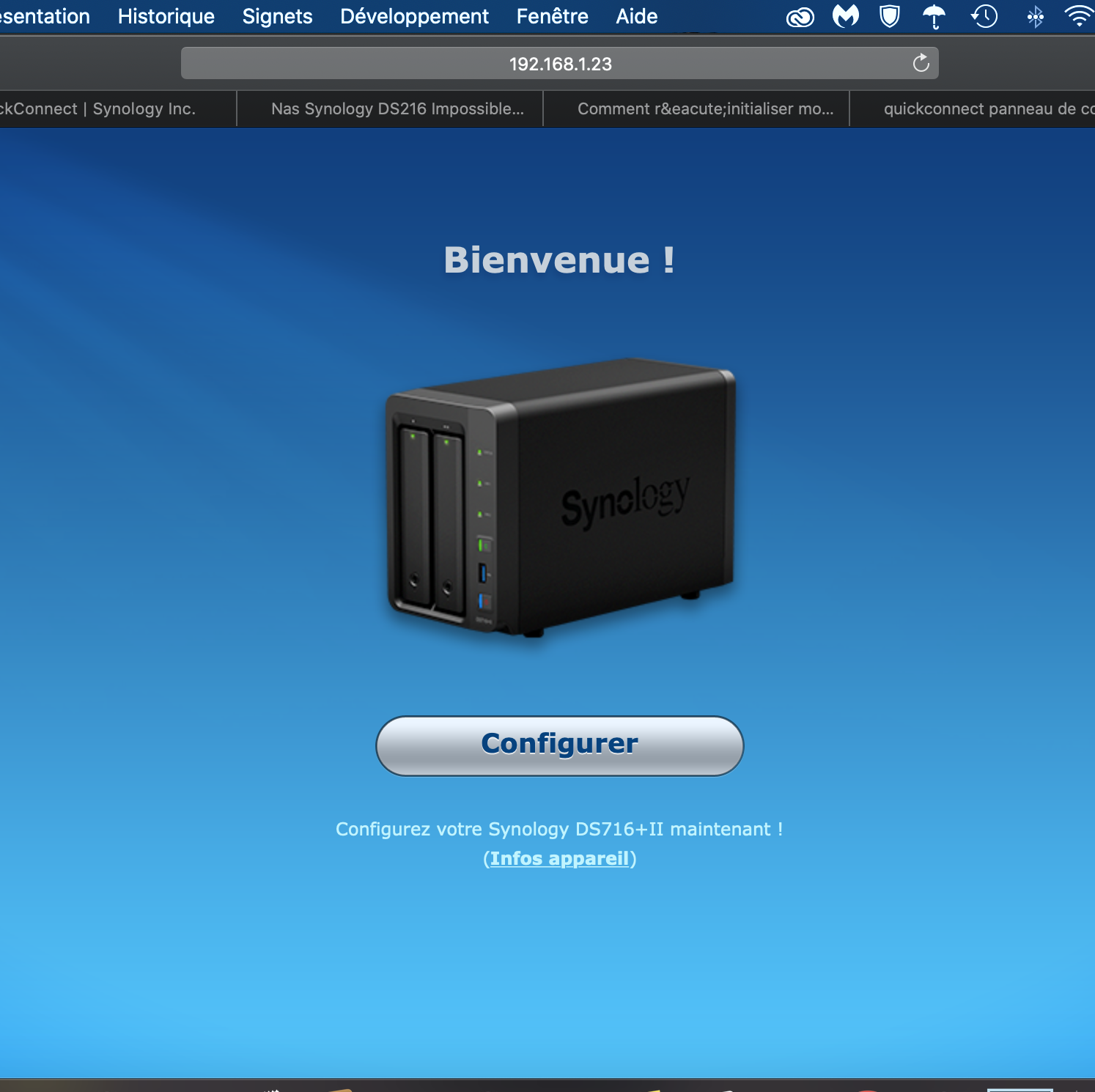Focus the address bar showing 192.168.1.23
This screenshot has height=1092, width=1095.
point(559,64)
